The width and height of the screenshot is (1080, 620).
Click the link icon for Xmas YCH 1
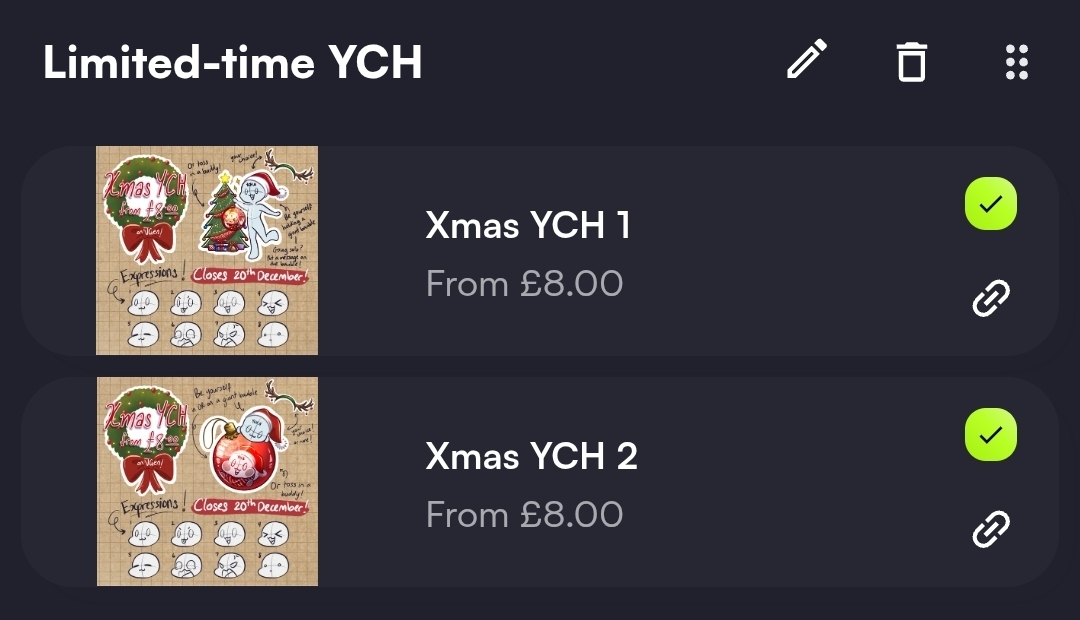click(991, 298)
